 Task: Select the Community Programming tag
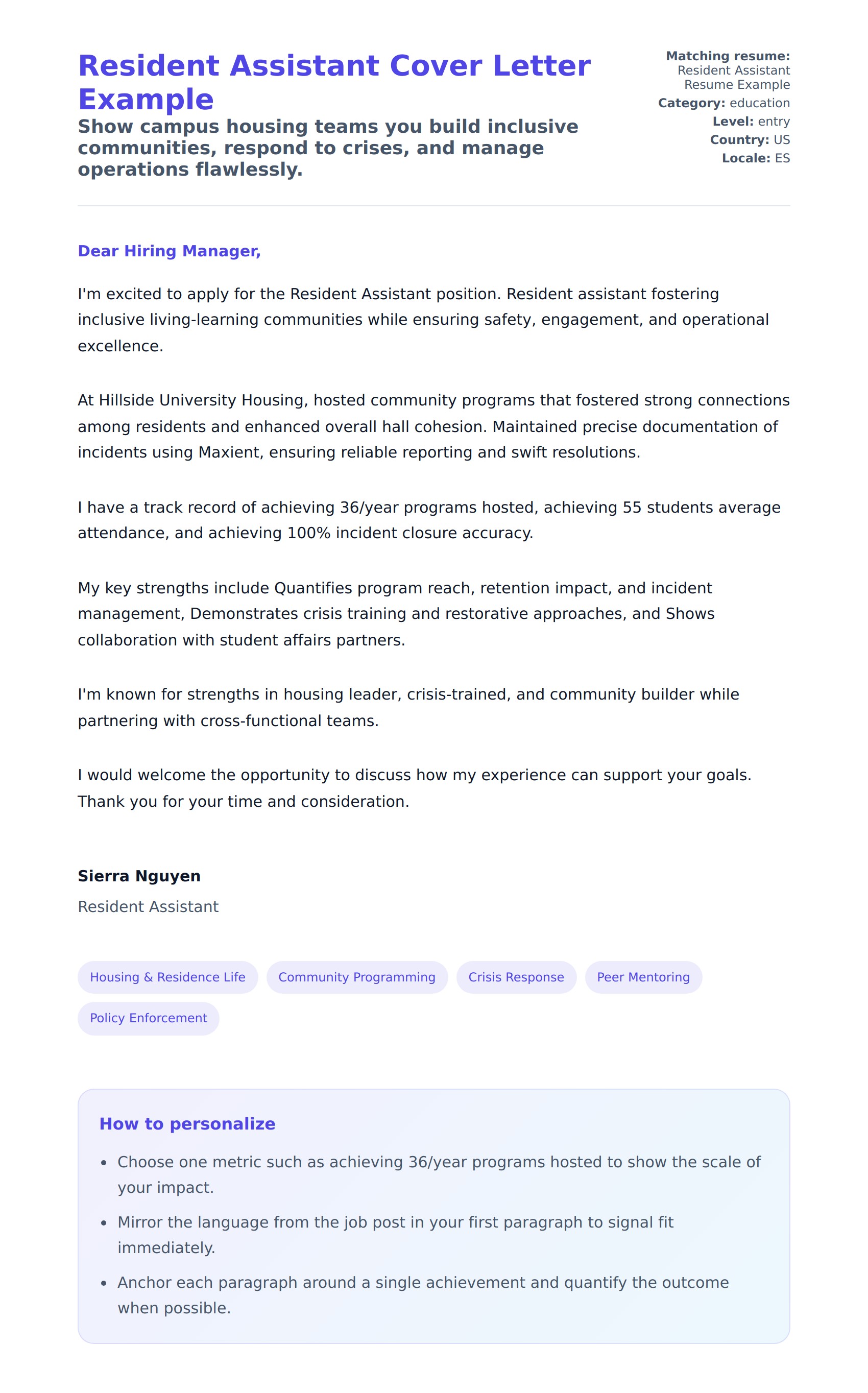coord(356,977)
